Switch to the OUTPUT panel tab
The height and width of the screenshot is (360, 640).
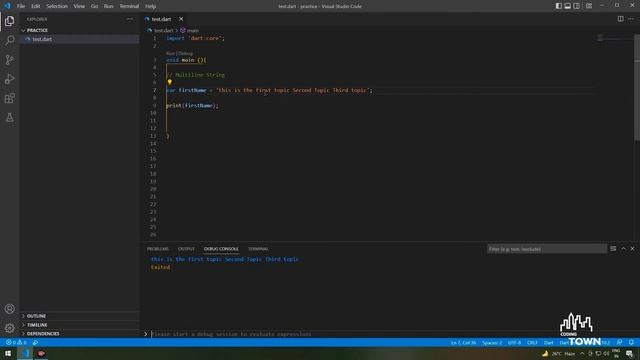[x=186, y=249]
